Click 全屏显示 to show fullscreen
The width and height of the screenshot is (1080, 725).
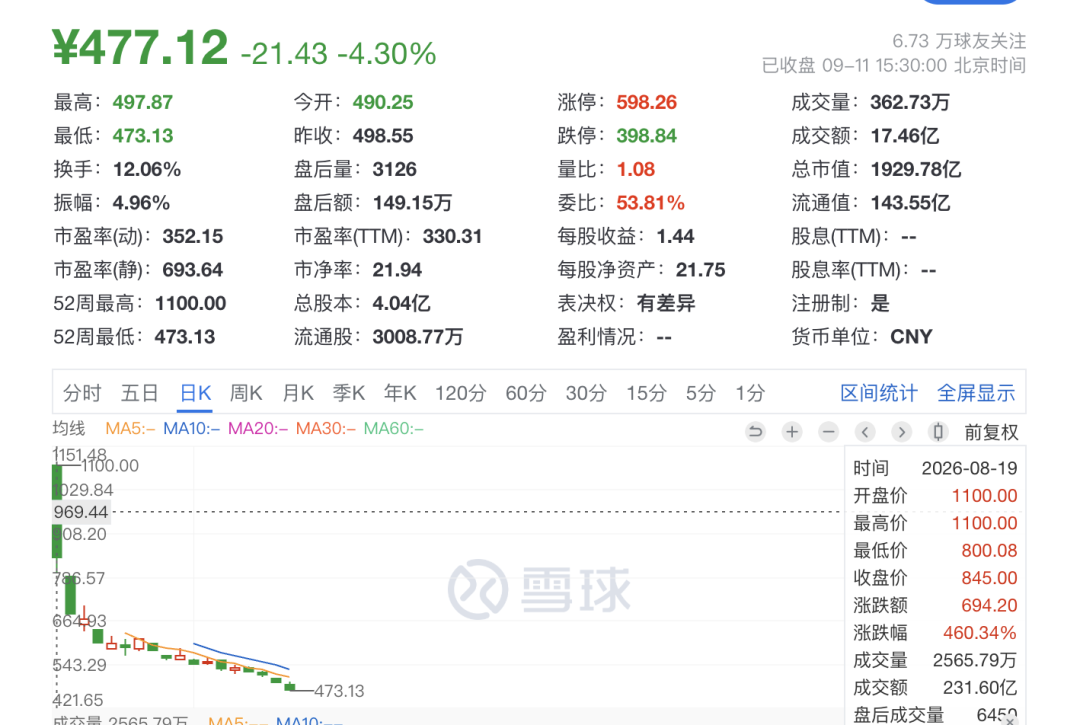coord(976,393)
